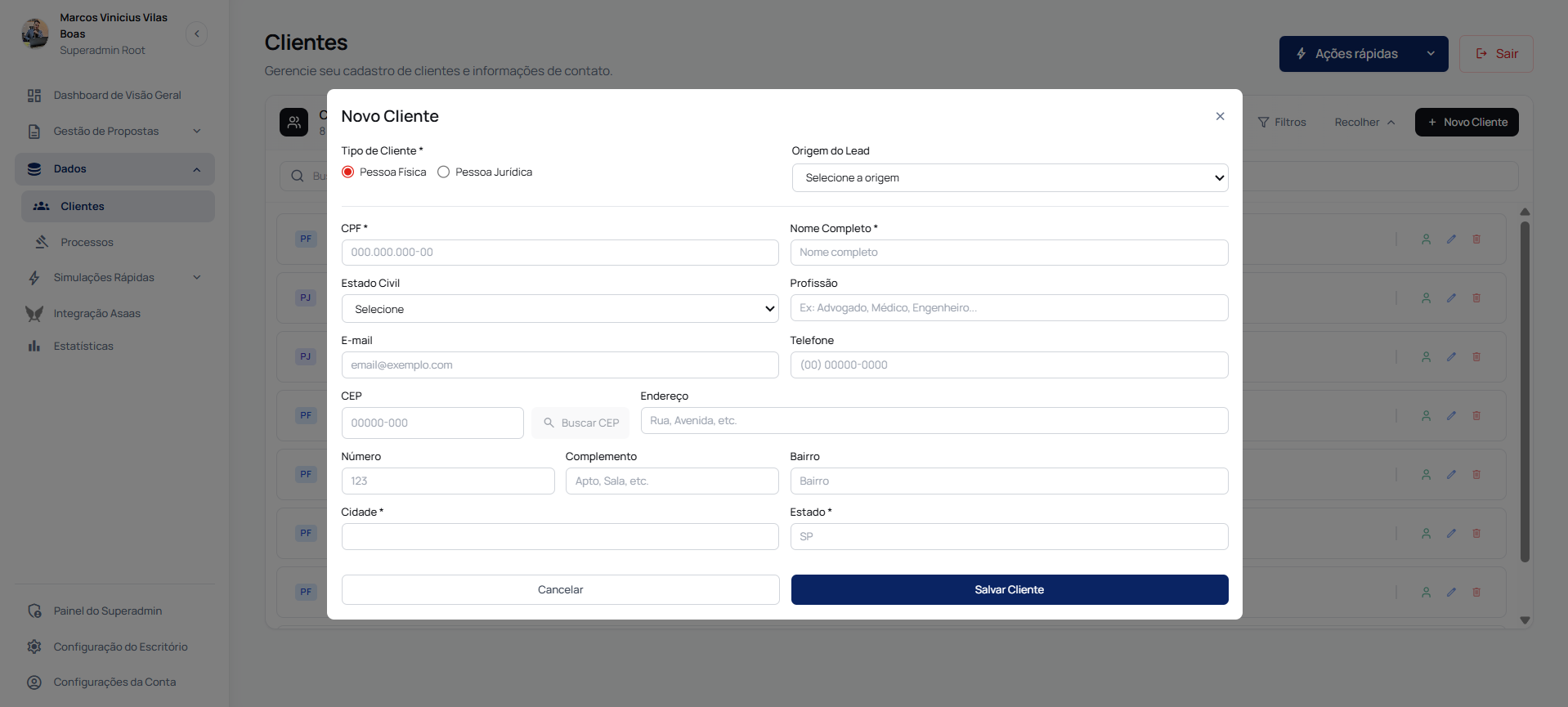This screenshot has width=1568, height=707.
Task: Click the Processos gavel icon
Action: click(42, 243)
